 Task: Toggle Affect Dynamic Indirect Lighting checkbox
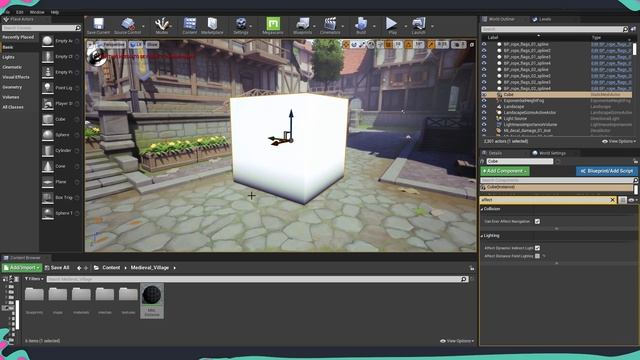537,248
